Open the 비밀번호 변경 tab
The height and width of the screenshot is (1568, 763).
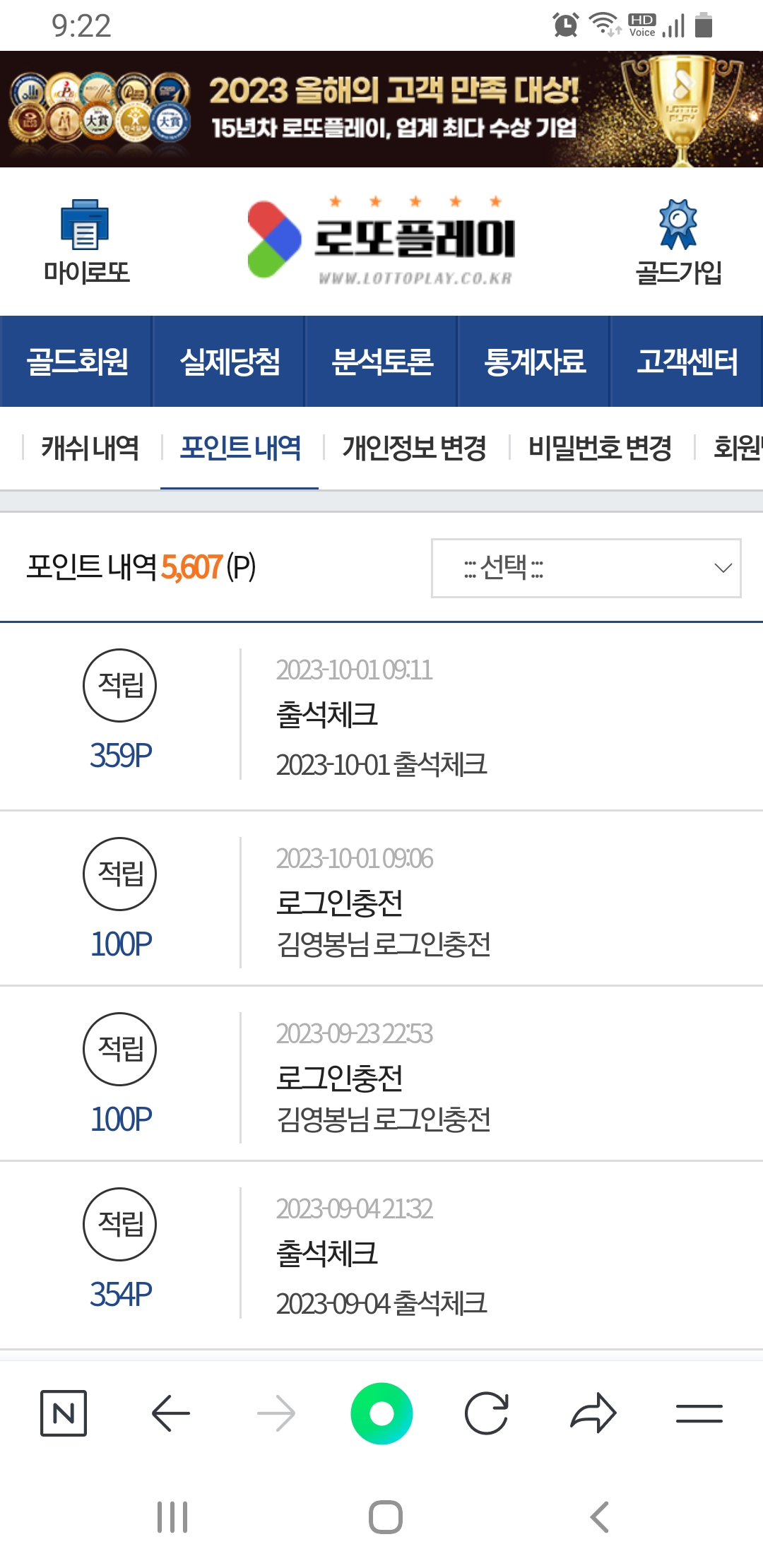(x=600, y=448)
